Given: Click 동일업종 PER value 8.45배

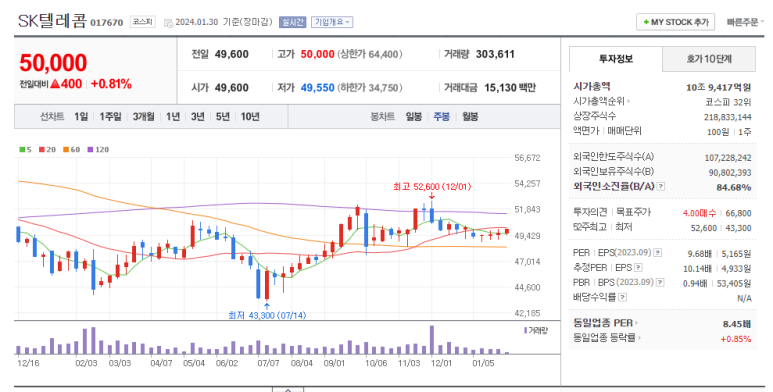Looking at the screenshot, I should click(737, 324).
